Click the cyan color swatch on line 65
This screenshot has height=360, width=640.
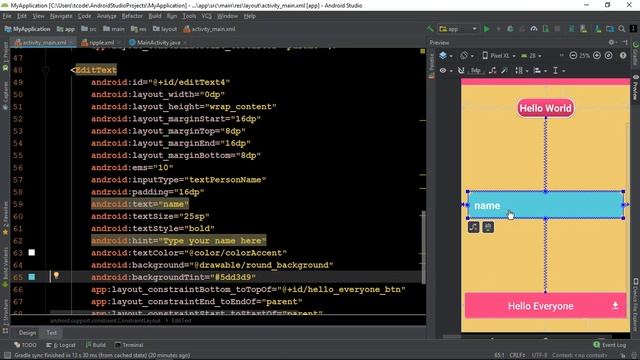coord(31,277)
